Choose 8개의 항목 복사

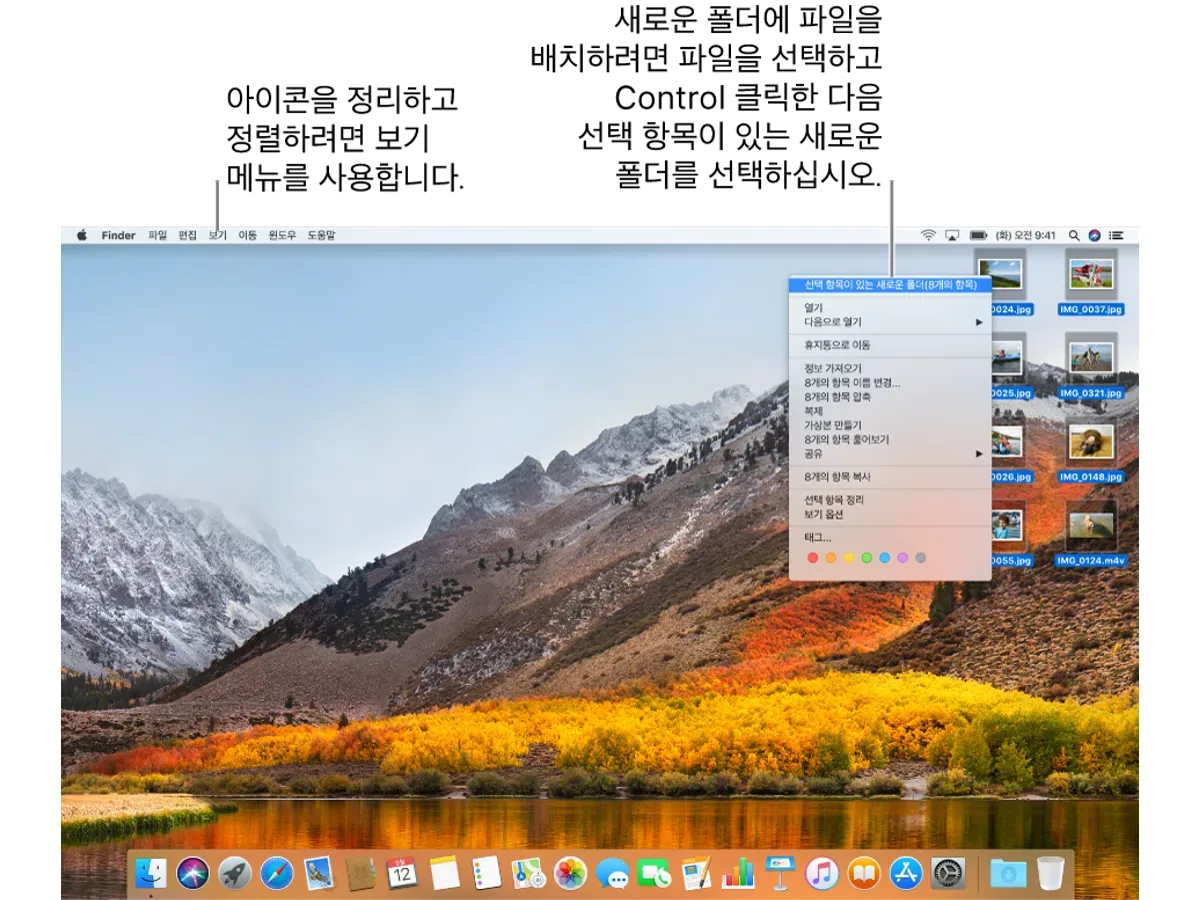click(x=890, y=477)
